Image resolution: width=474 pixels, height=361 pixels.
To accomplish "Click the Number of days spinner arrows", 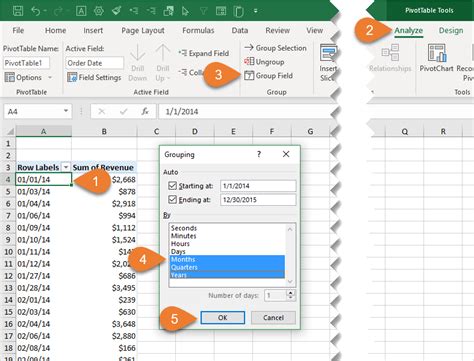I will 291,295.
